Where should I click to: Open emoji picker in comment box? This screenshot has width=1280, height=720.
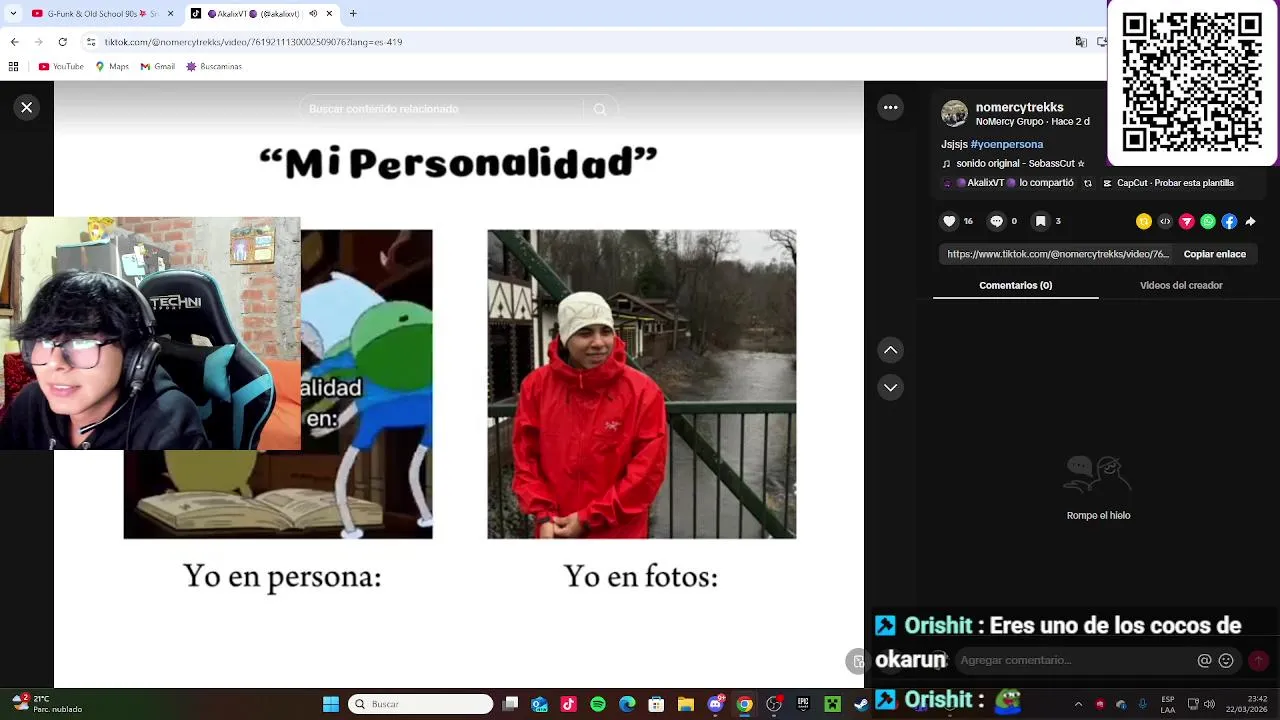[x=1226, y=660]
